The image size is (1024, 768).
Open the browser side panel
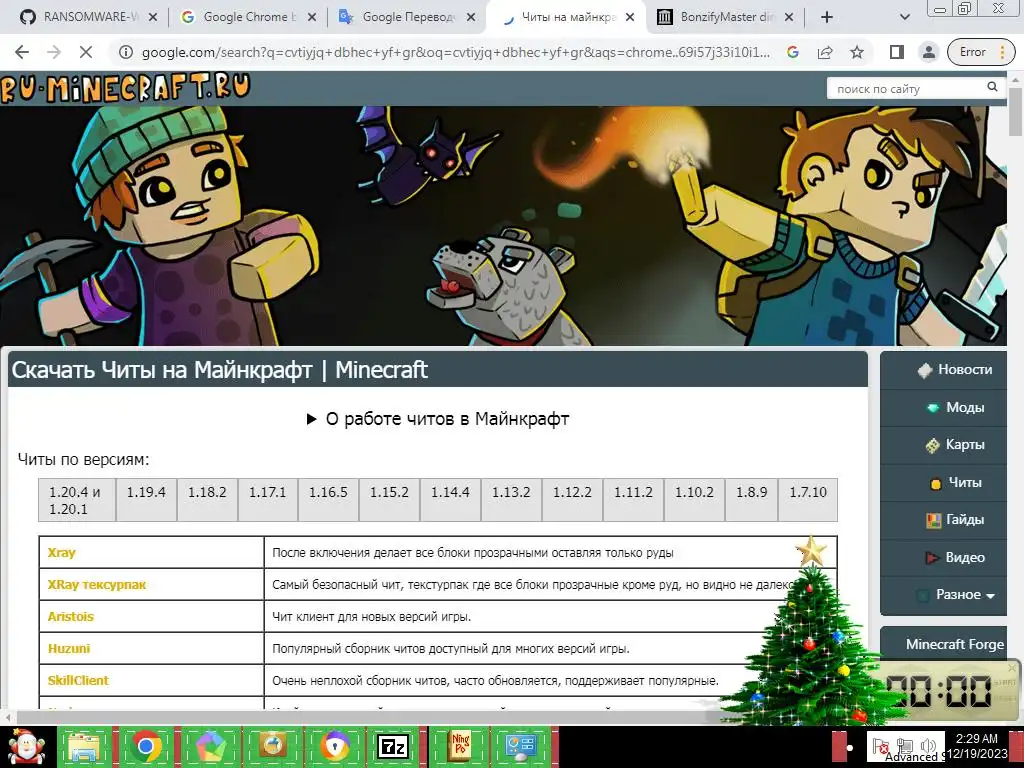pyautogui.click(x=897, y=52)
